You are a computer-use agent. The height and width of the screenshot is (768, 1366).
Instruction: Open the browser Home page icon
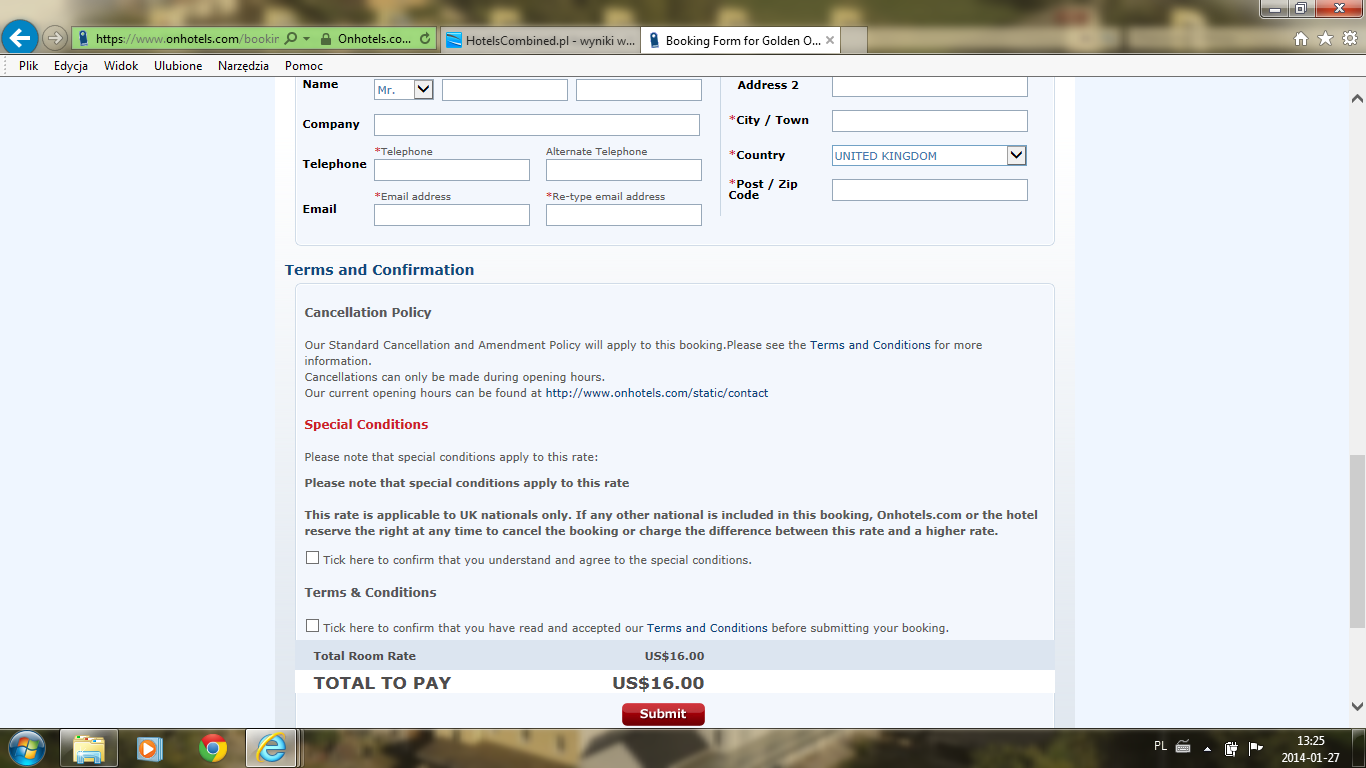[x=1301, y=38]
